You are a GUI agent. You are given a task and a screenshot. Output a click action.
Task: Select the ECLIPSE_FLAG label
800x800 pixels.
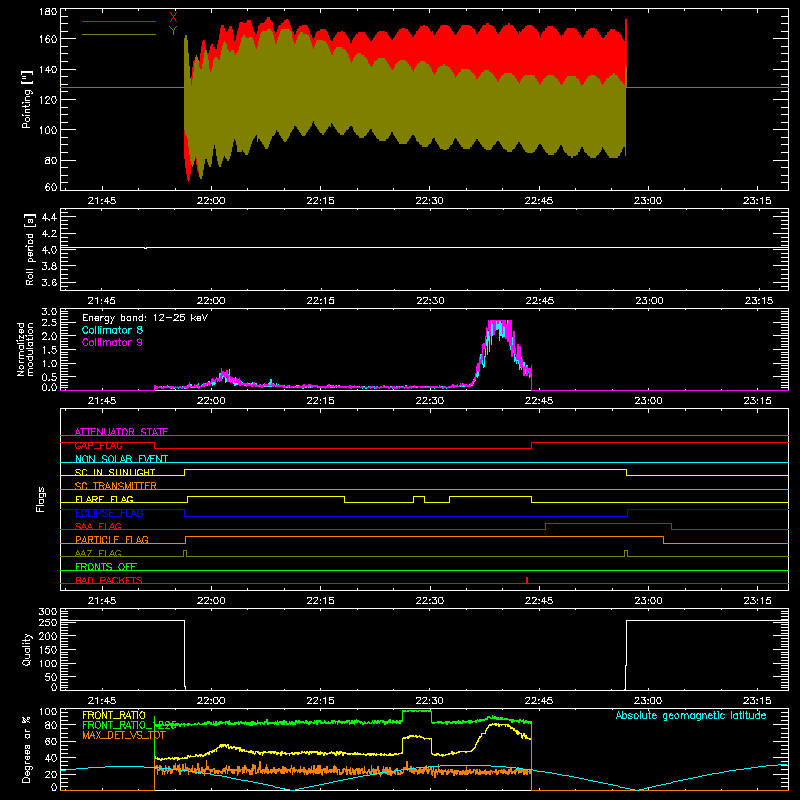coord(109,513)
